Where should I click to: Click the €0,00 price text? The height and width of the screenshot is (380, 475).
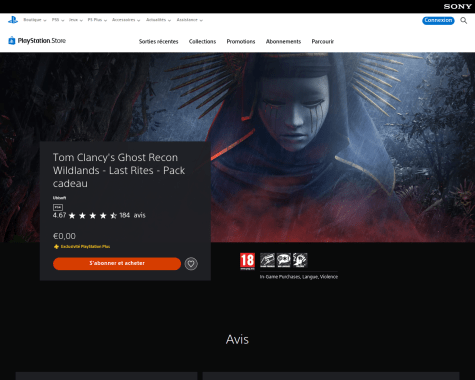(x=64, y=236)
